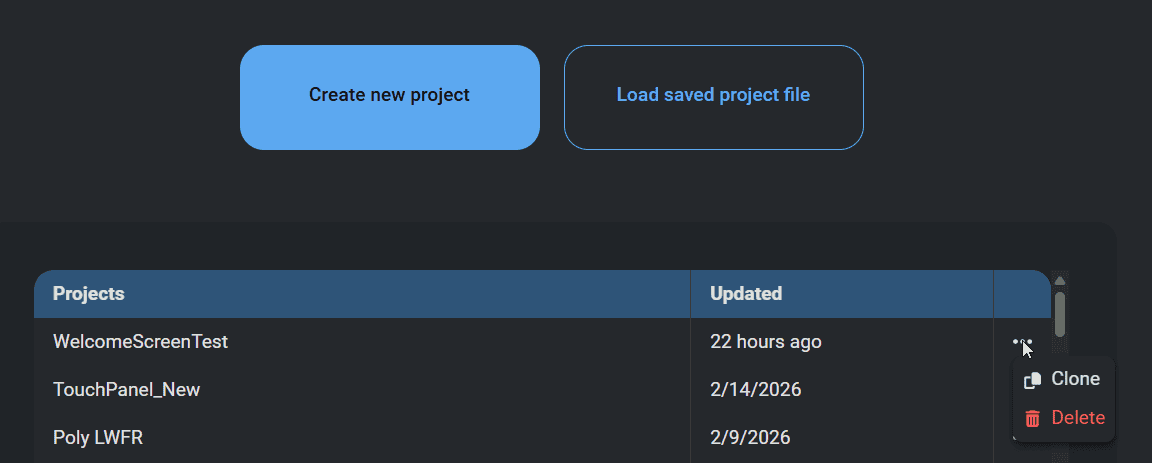Click the scrollbar up arrow
Screen dimensions: 1152x463
point(1060,280)
